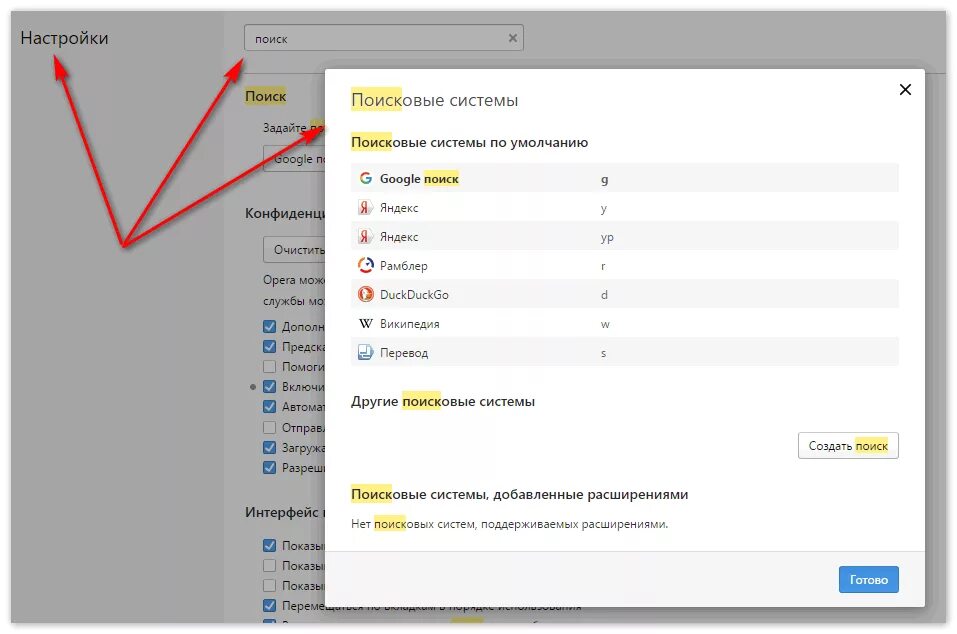Click the Yandex icon with shortcut yp
This screenshot has width=957, height=634.
366,236
